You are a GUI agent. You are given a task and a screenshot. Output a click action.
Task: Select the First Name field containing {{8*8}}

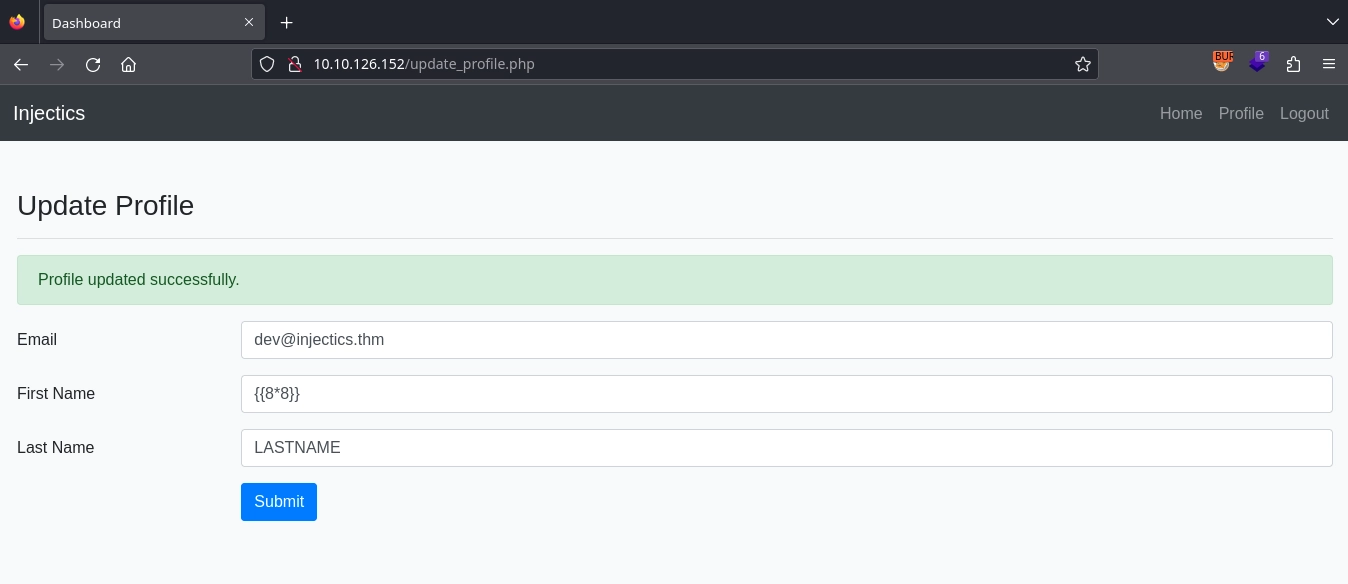click(x=787, y=394)
